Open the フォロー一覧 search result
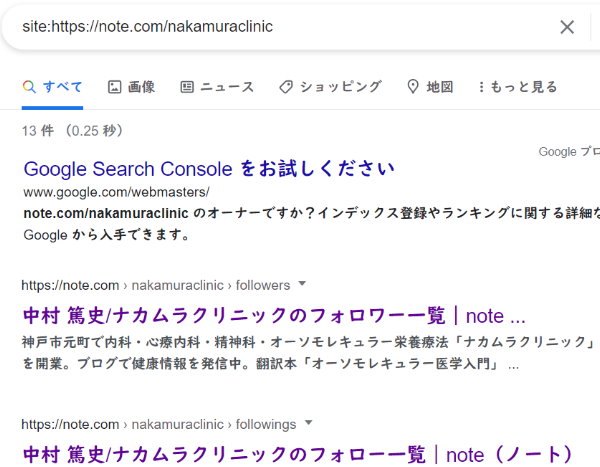Image resolution: width=600 pixels, height=467 pixels. 298,455
